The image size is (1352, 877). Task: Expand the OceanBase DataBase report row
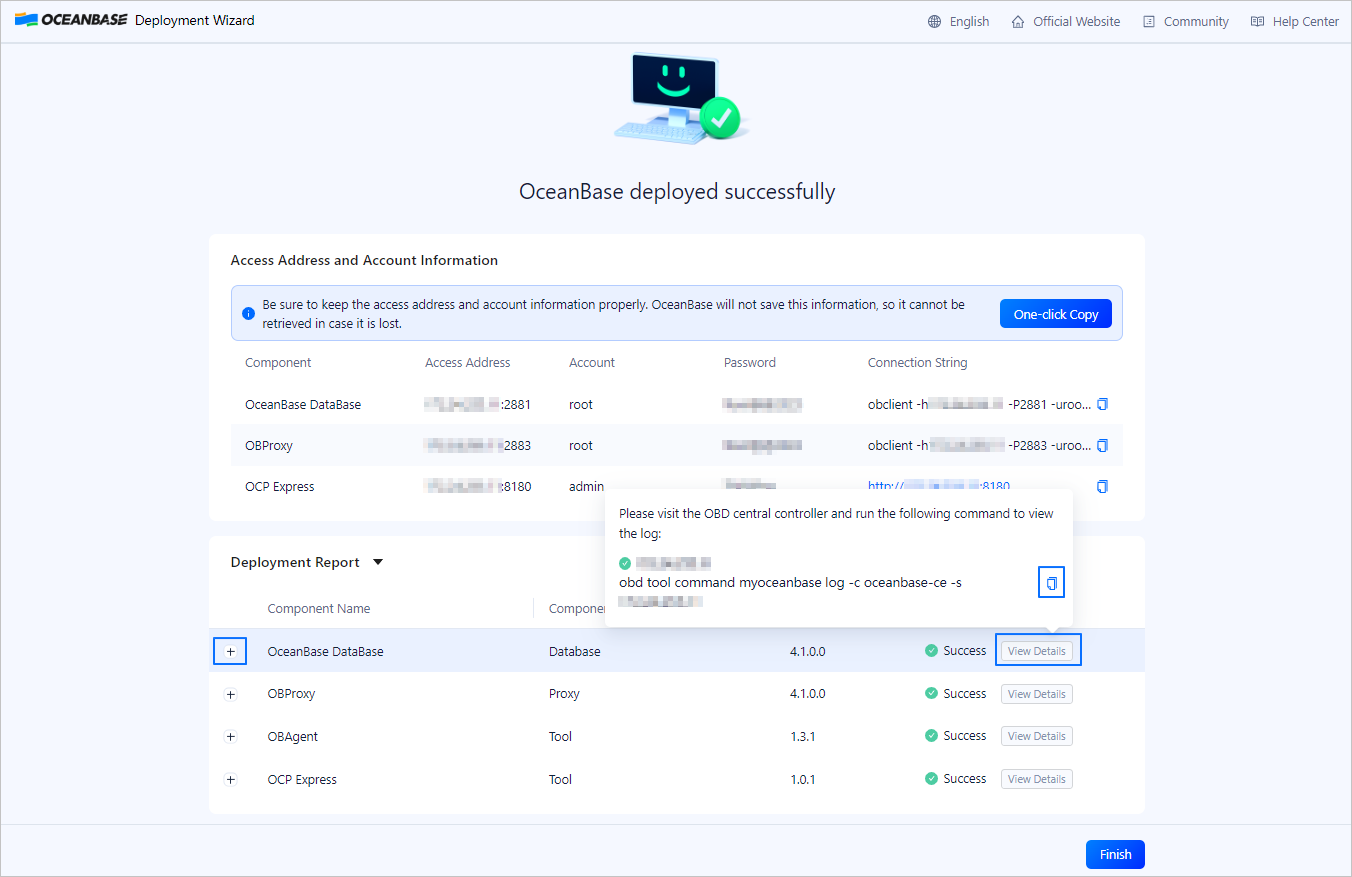[230, 651]
